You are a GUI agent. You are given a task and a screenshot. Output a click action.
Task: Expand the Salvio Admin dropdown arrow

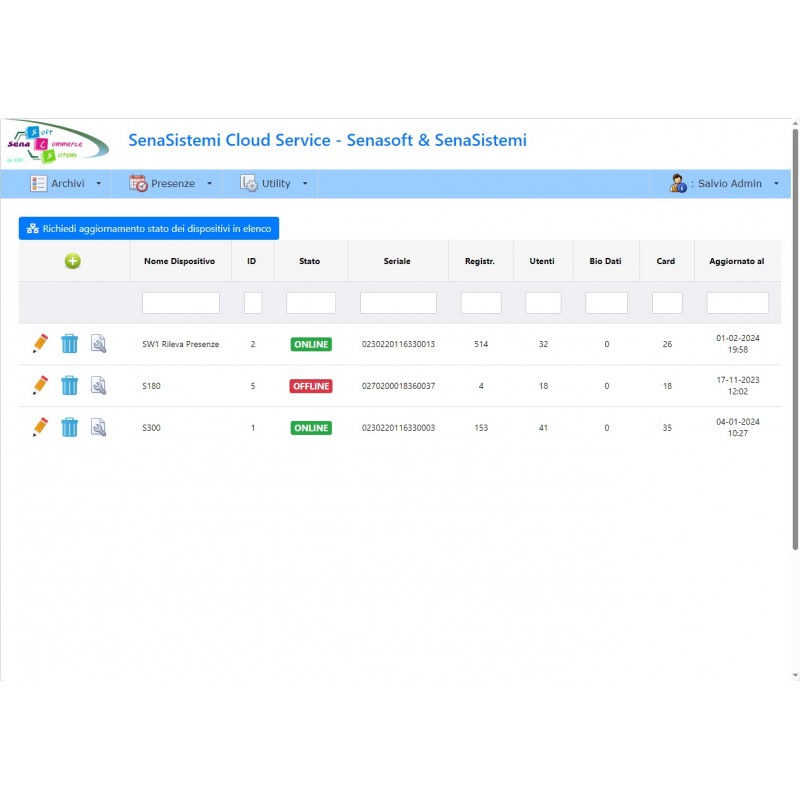(776, 184)
